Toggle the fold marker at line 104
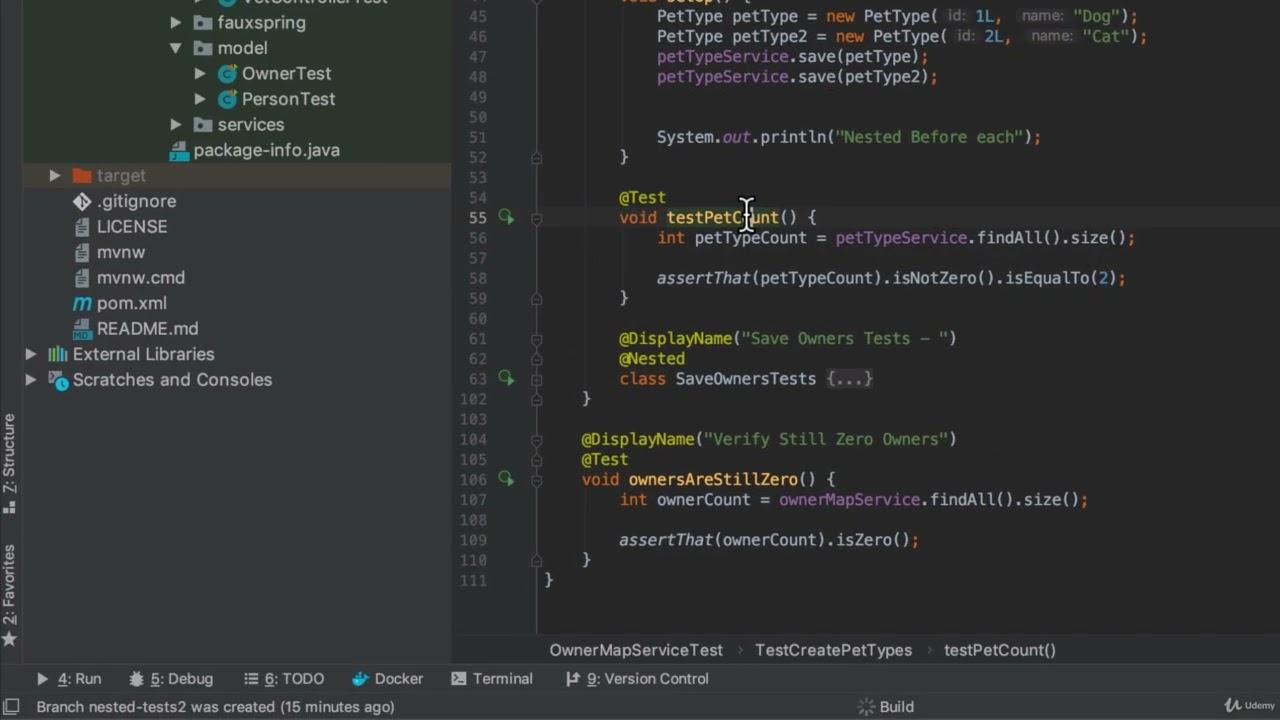 [x=537, y=439]
